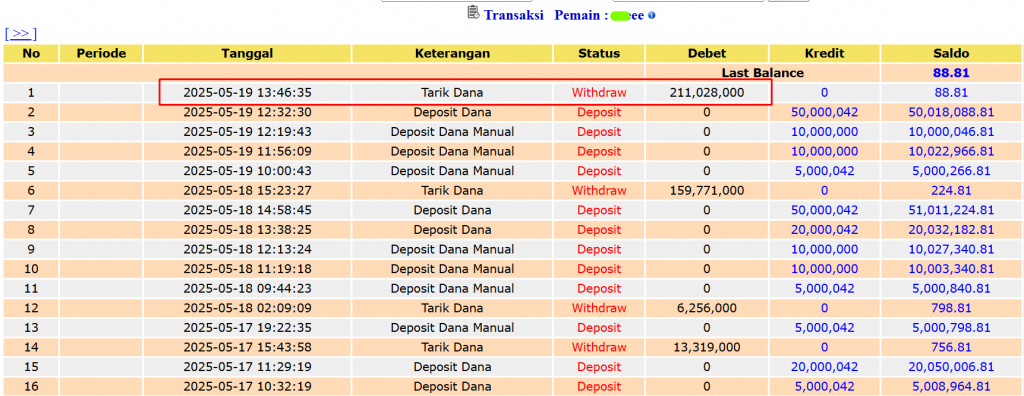Select date 2025-05-18 14:58:45
This screenshot has width=1024, height=396.
pyautogui.click(x=247, y=210)
